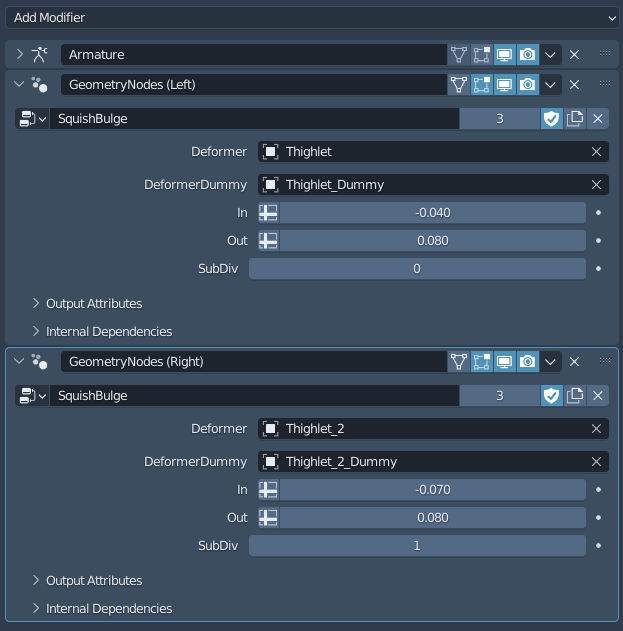Toggle render visibility on Armature modifier
The width and height of the screenshot is (623, 631).
527,54
